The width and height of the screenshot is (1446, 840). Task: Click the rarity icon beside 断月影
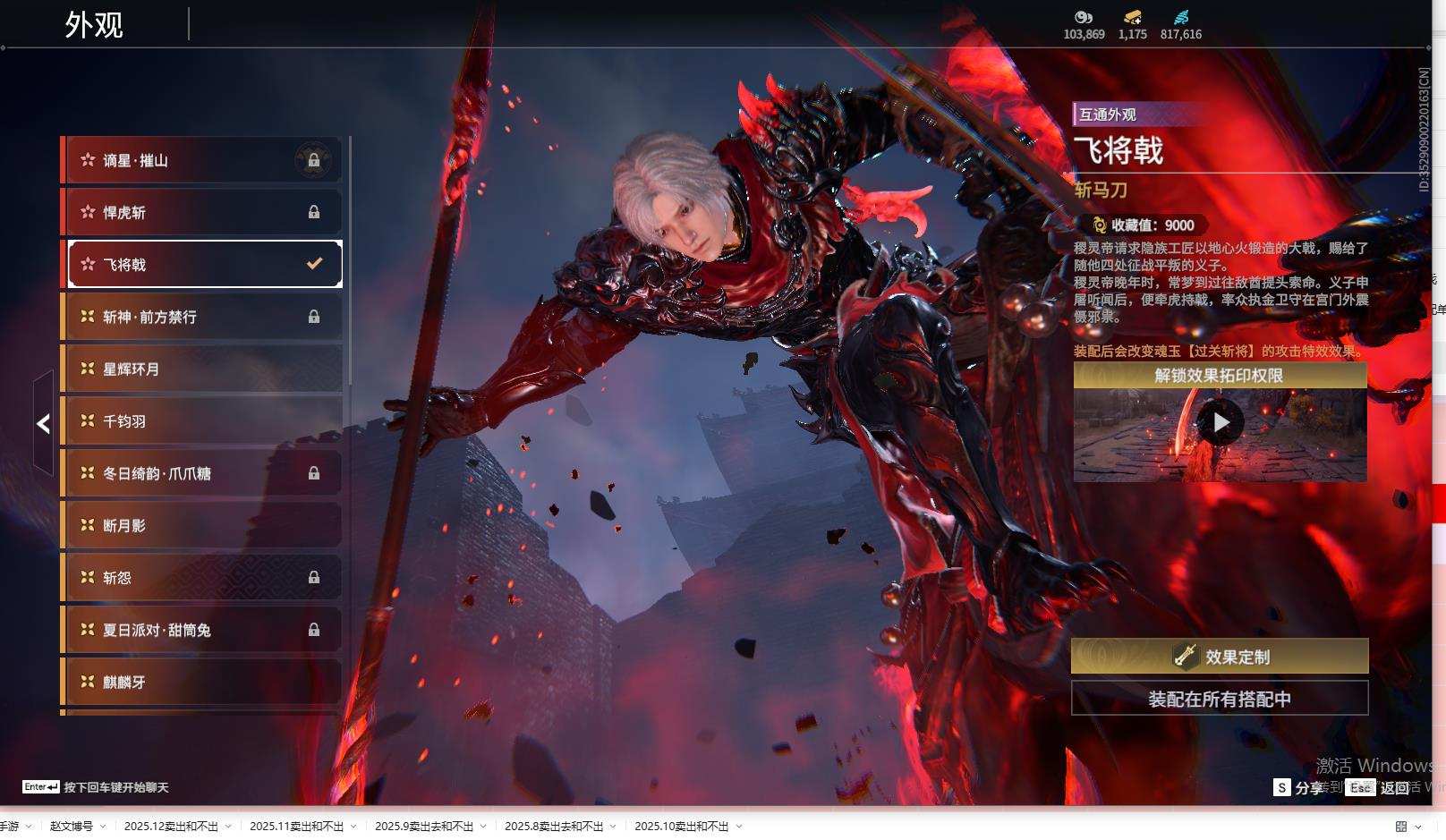point(88,525)
